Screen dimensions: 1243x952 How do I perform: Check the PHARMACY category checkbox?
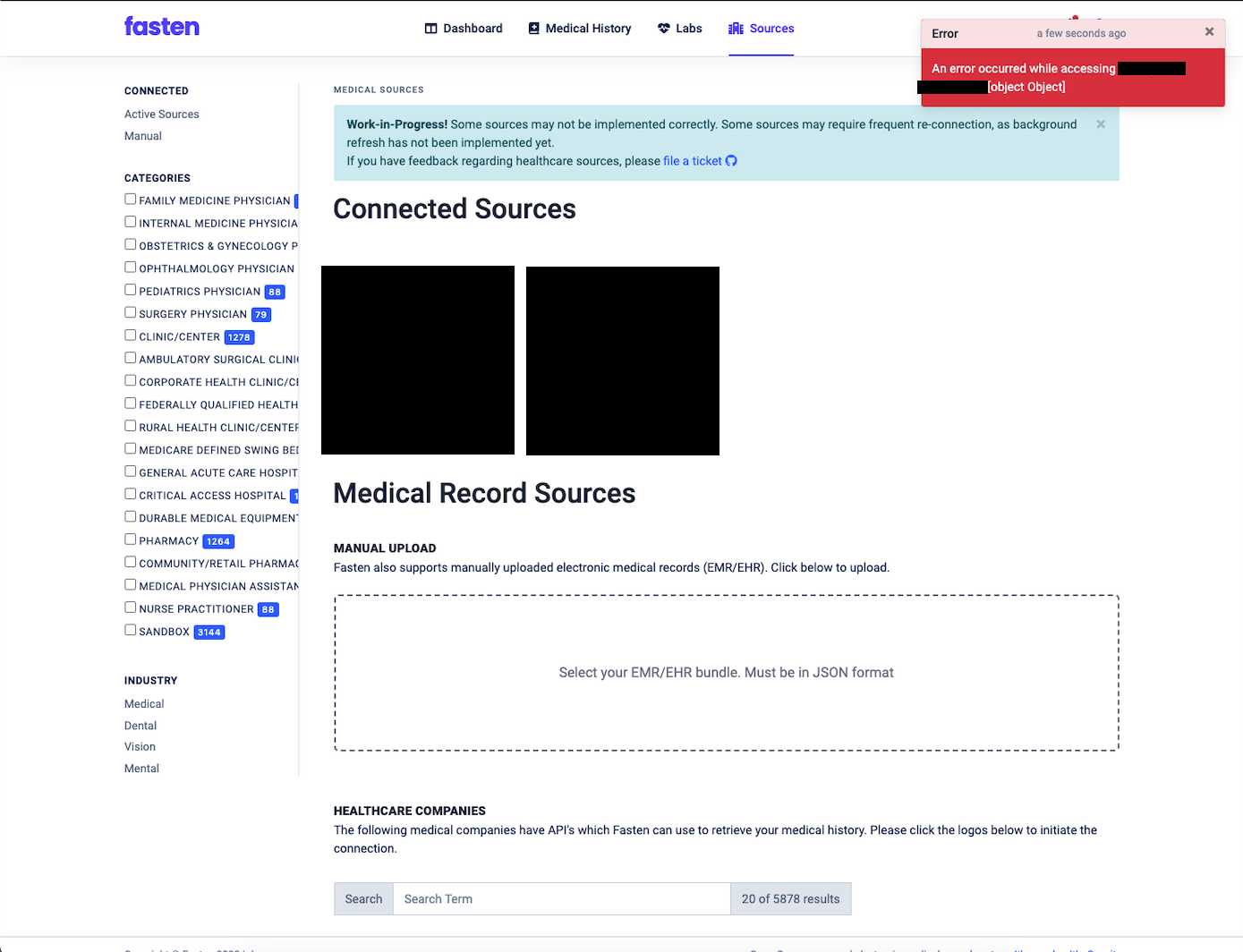(x=130, y=538)
